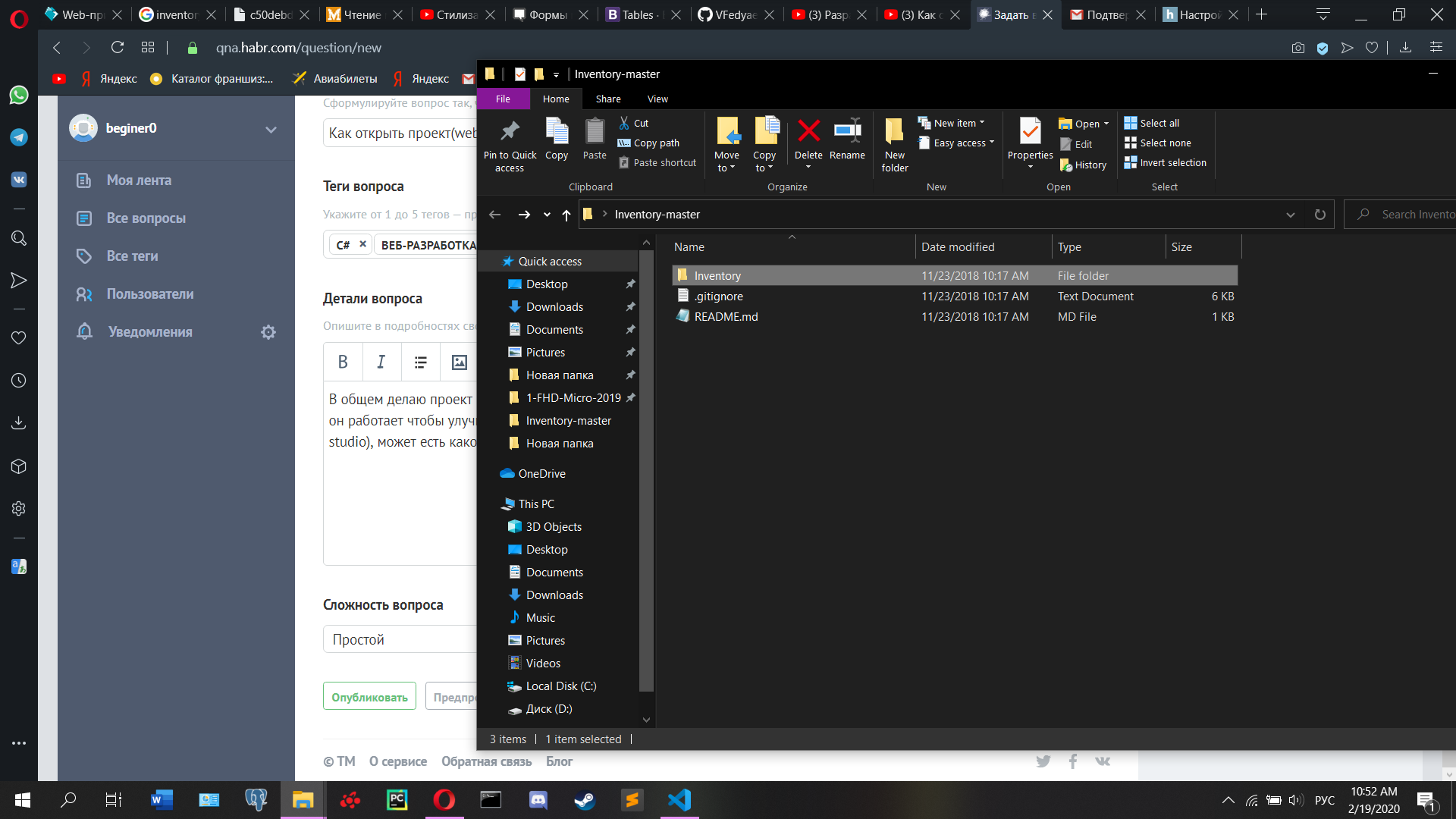This screenshot has width=1456, height=819.
Task: Click Опубликовать publish button
Action: (x=369, y=696)
